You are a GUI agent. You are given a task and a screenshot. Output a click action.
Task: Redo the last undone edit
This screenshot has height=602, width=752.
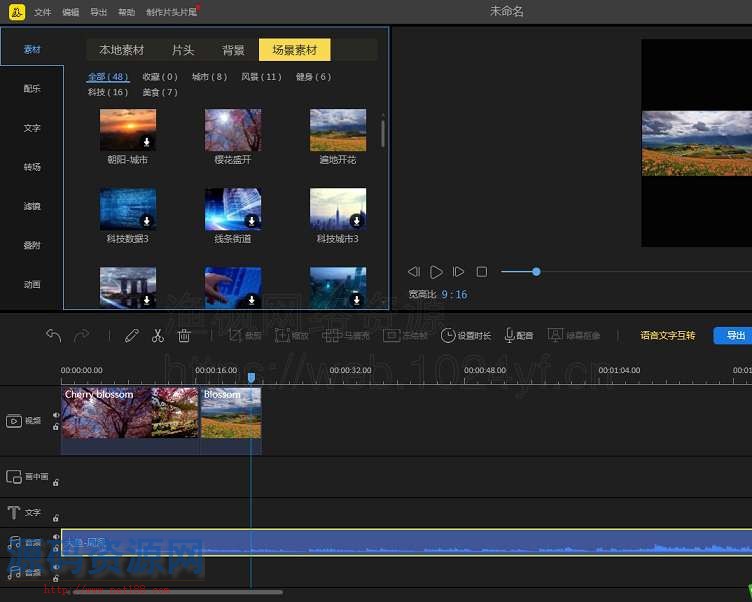[82, 335]
